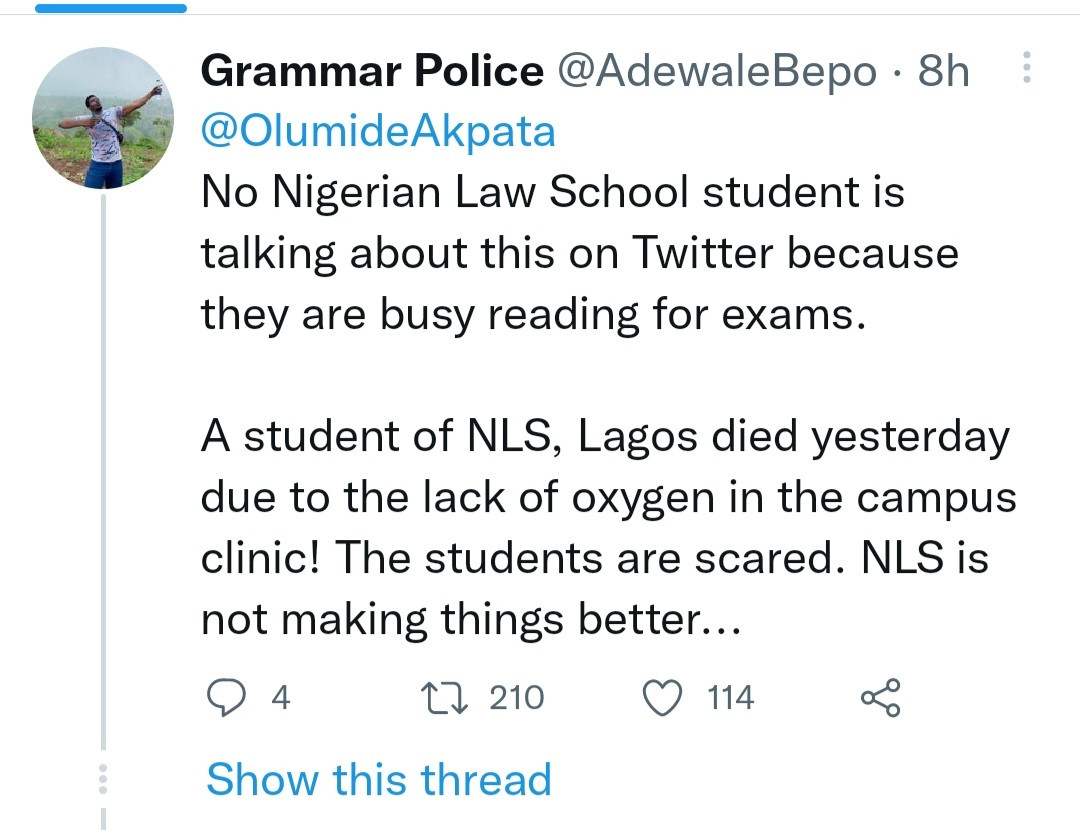Click Show this thread
The width and height of the screenshot is (1080, 830).
coord(378,779)
